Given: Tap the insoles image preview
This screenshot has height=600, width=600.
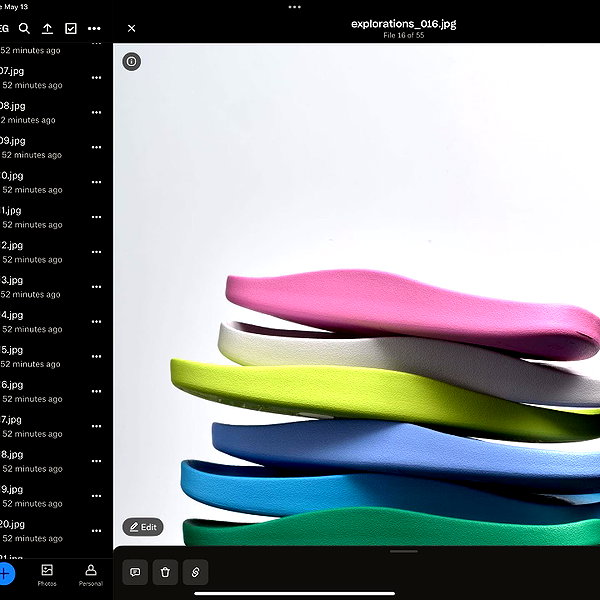Looking at the screenshot, I should click(357, 295).
